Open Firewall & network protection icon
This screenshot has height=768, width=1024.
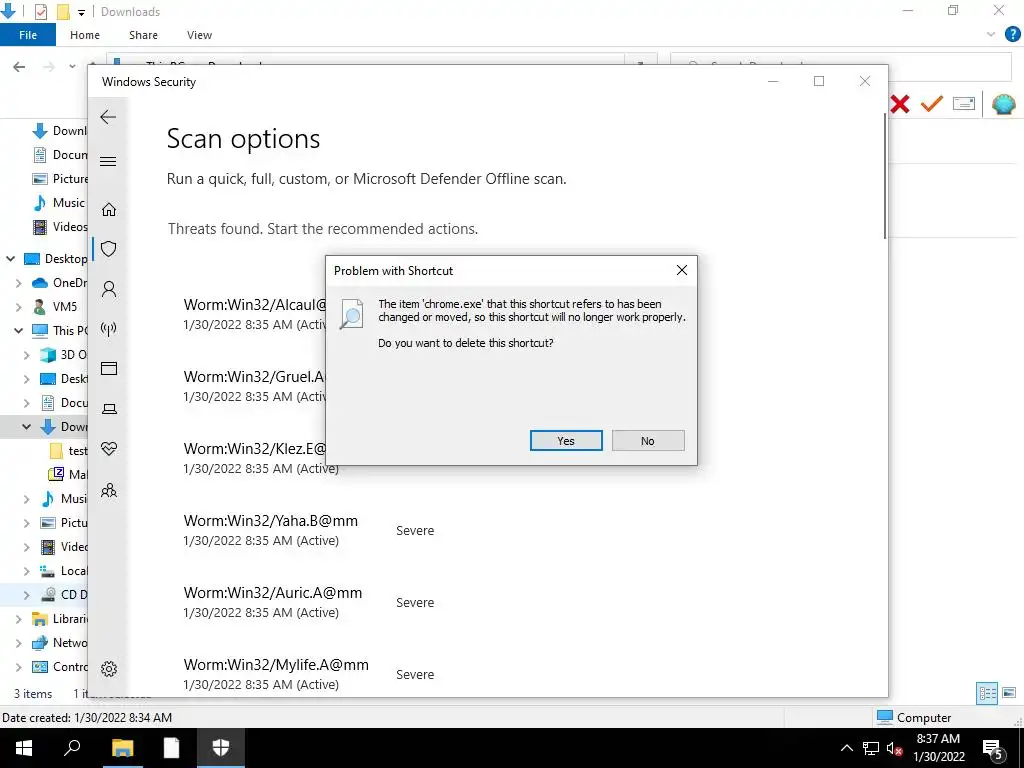(x=109, y=328)
